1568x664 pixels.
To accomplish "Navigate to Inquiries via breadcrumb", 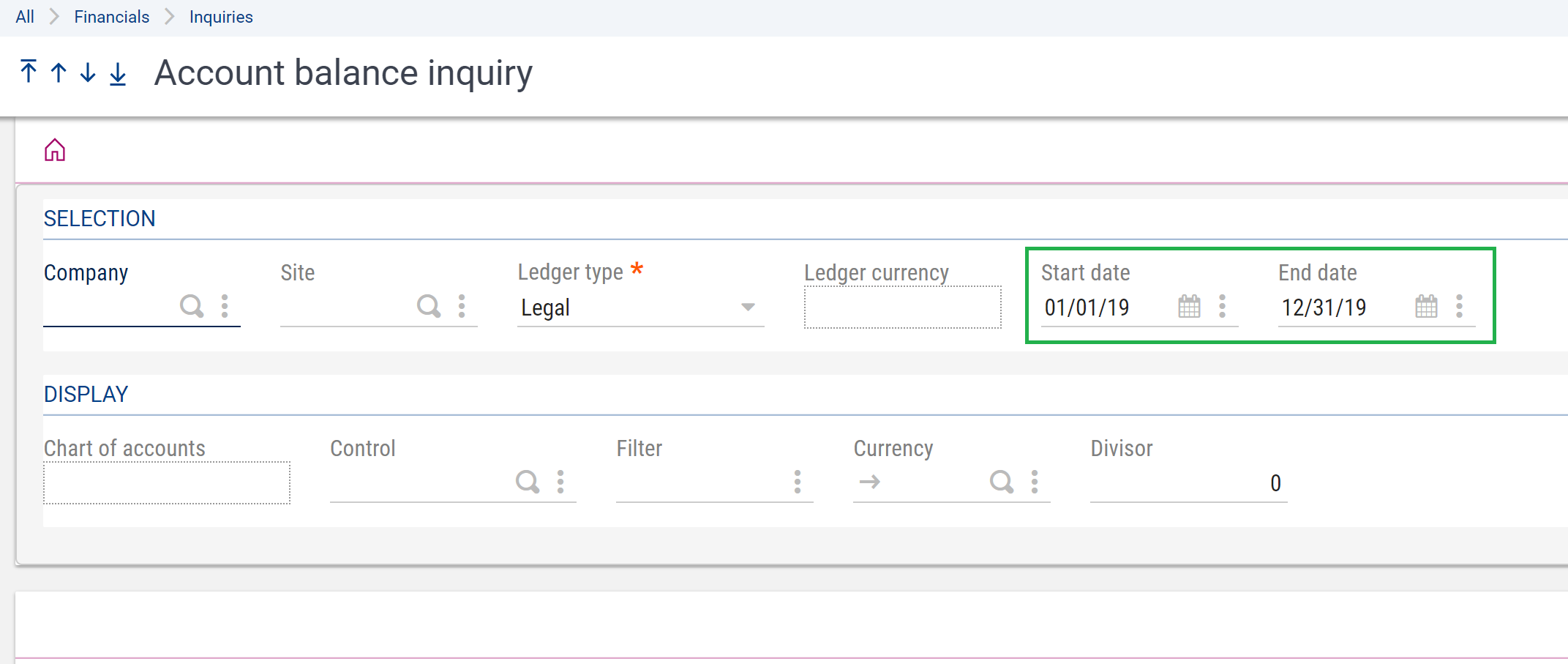I will click(x=221, y=16).
